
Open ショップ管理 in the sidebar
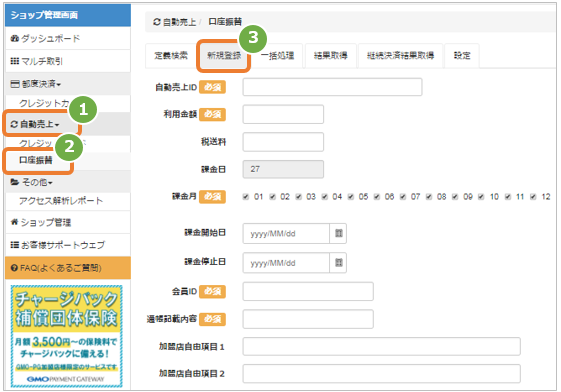tap(68, 222)
